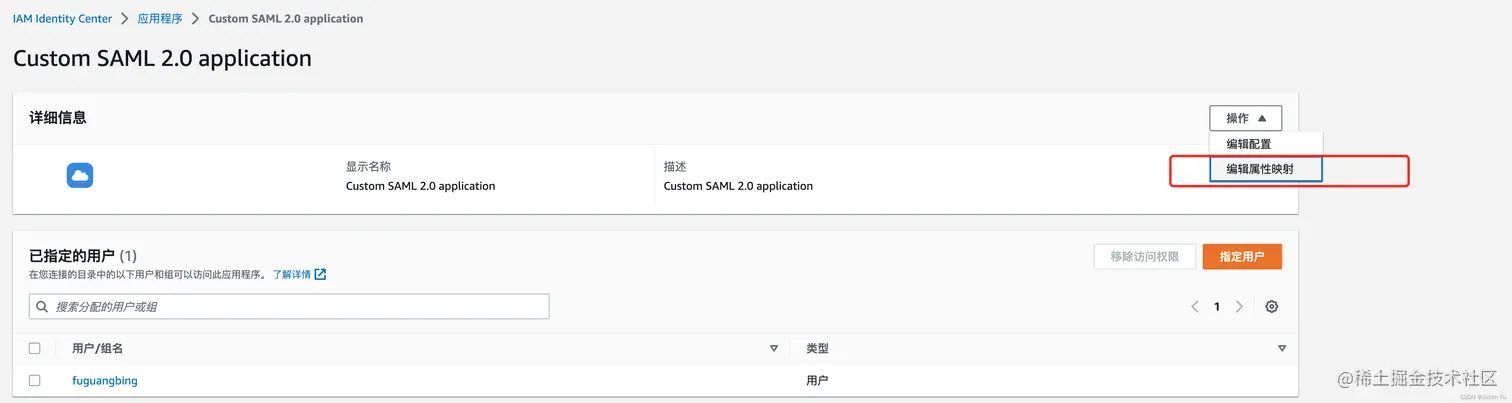
Task: Check the fuguangbing row checkbox
Action: pos(35,381)
